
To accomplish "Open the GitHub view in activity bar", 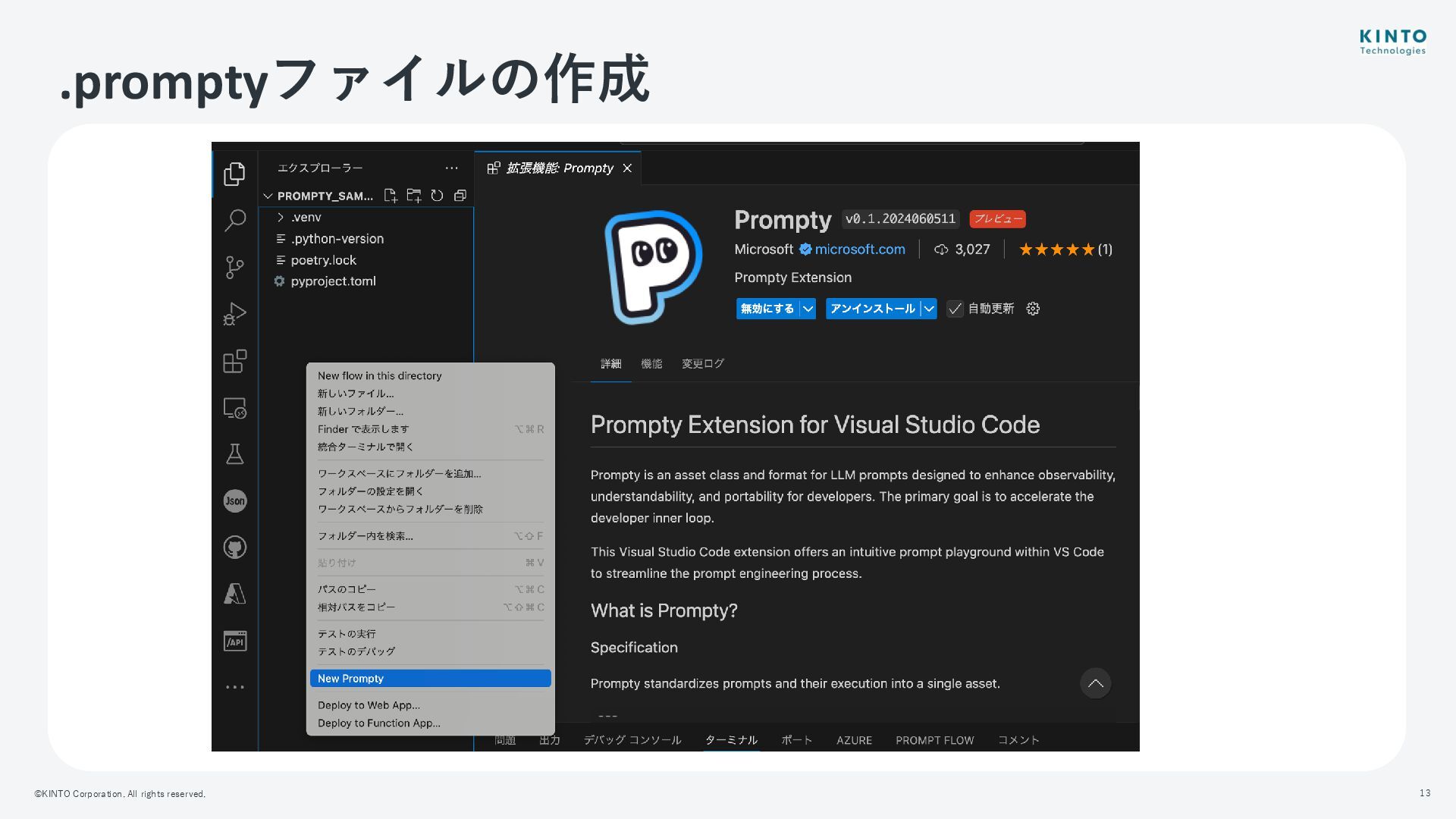I will point(234,547).
